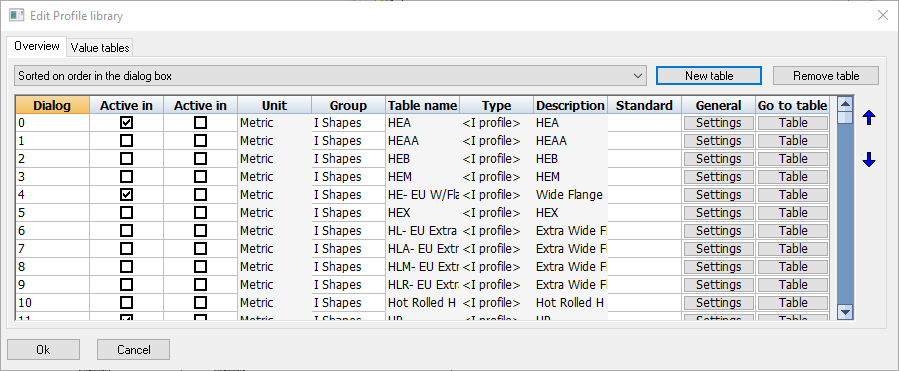The image size is (899, 371).
Task: Click the Group column header
Action: 349,106
